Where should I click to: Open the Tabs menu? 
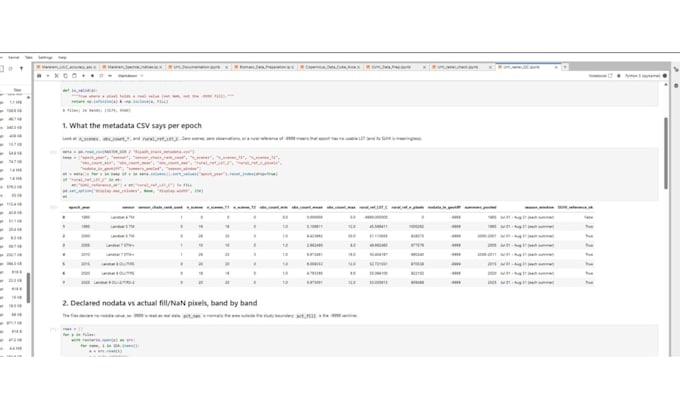tap(29, 57)
